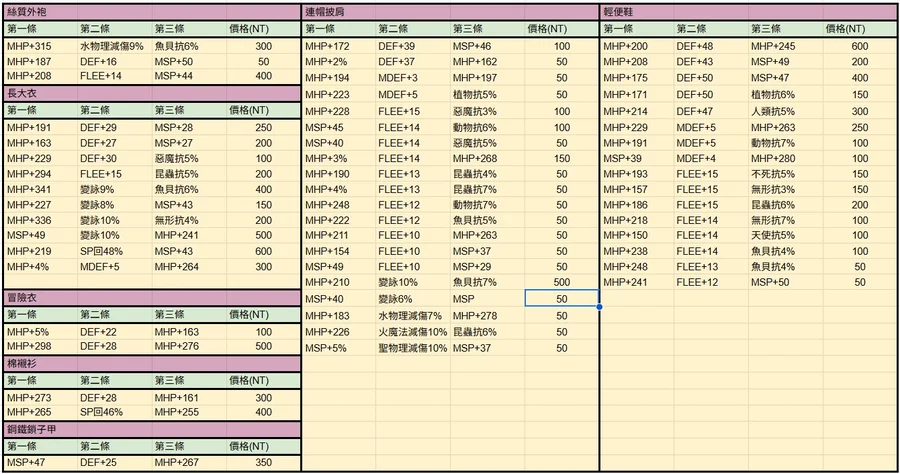Screen dimensions: 900x474
Task: Click the price 350 cell
Action: click(263, 463)
